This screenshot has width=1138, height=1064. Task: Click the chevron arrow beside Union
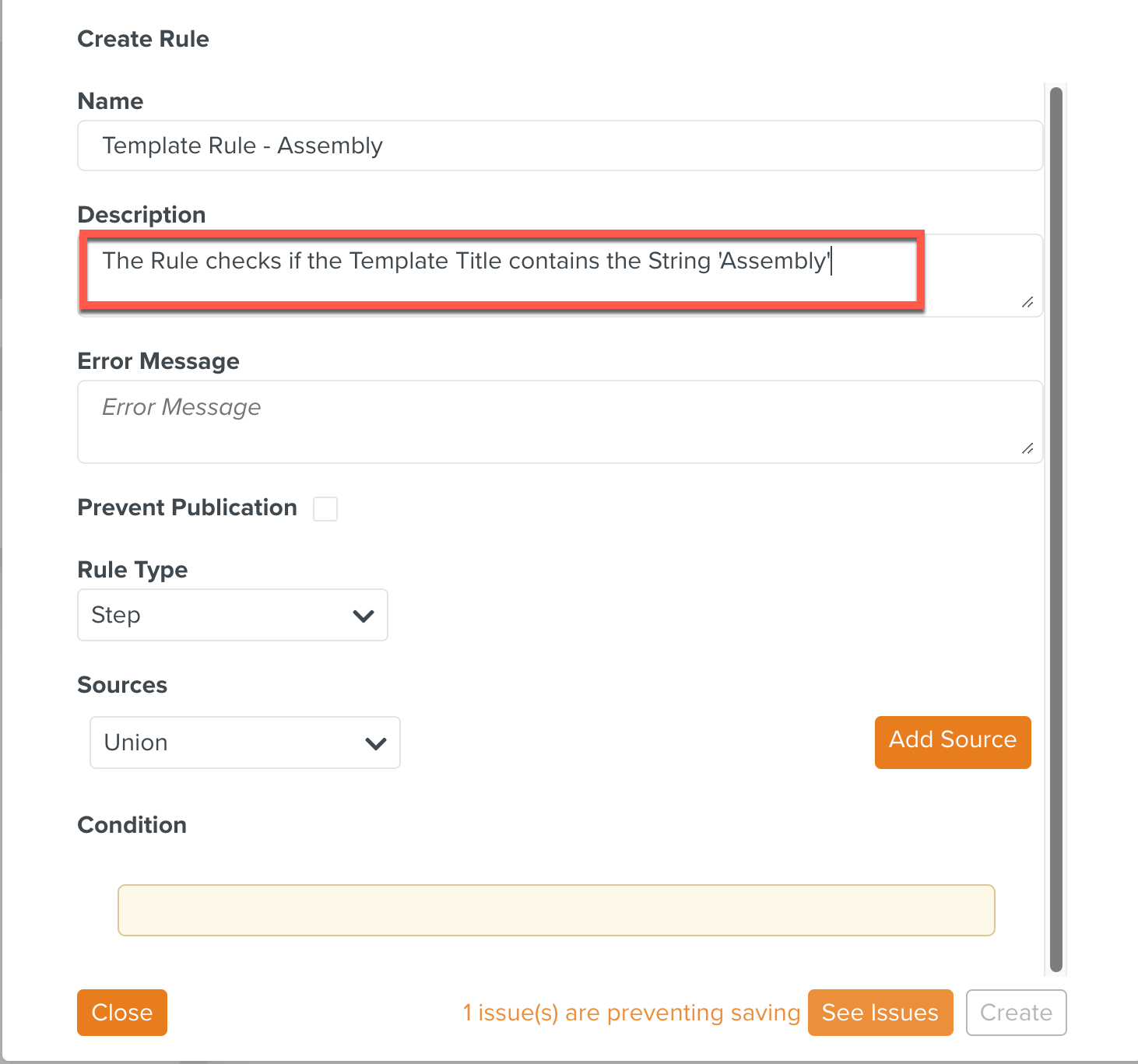(376, 743)
